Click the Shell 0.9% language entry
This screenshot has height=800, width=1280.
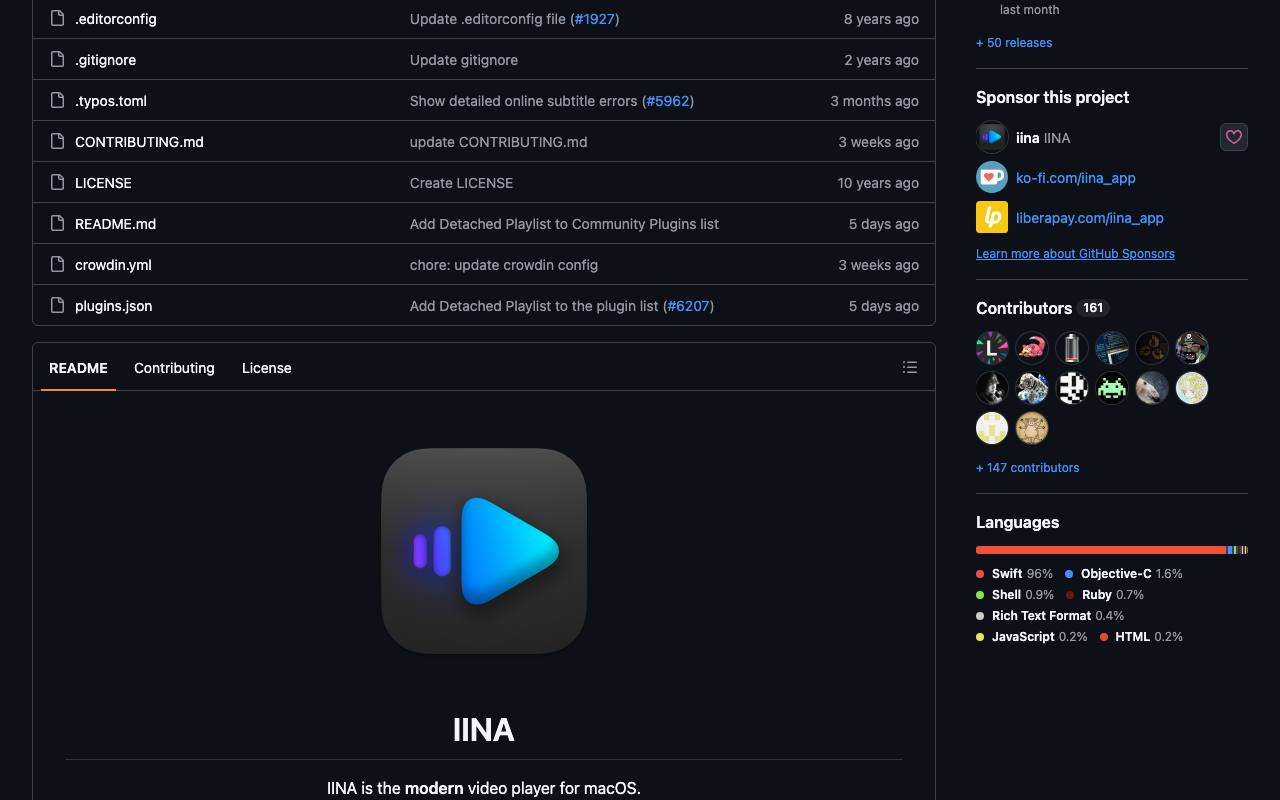pos(1015,594)
